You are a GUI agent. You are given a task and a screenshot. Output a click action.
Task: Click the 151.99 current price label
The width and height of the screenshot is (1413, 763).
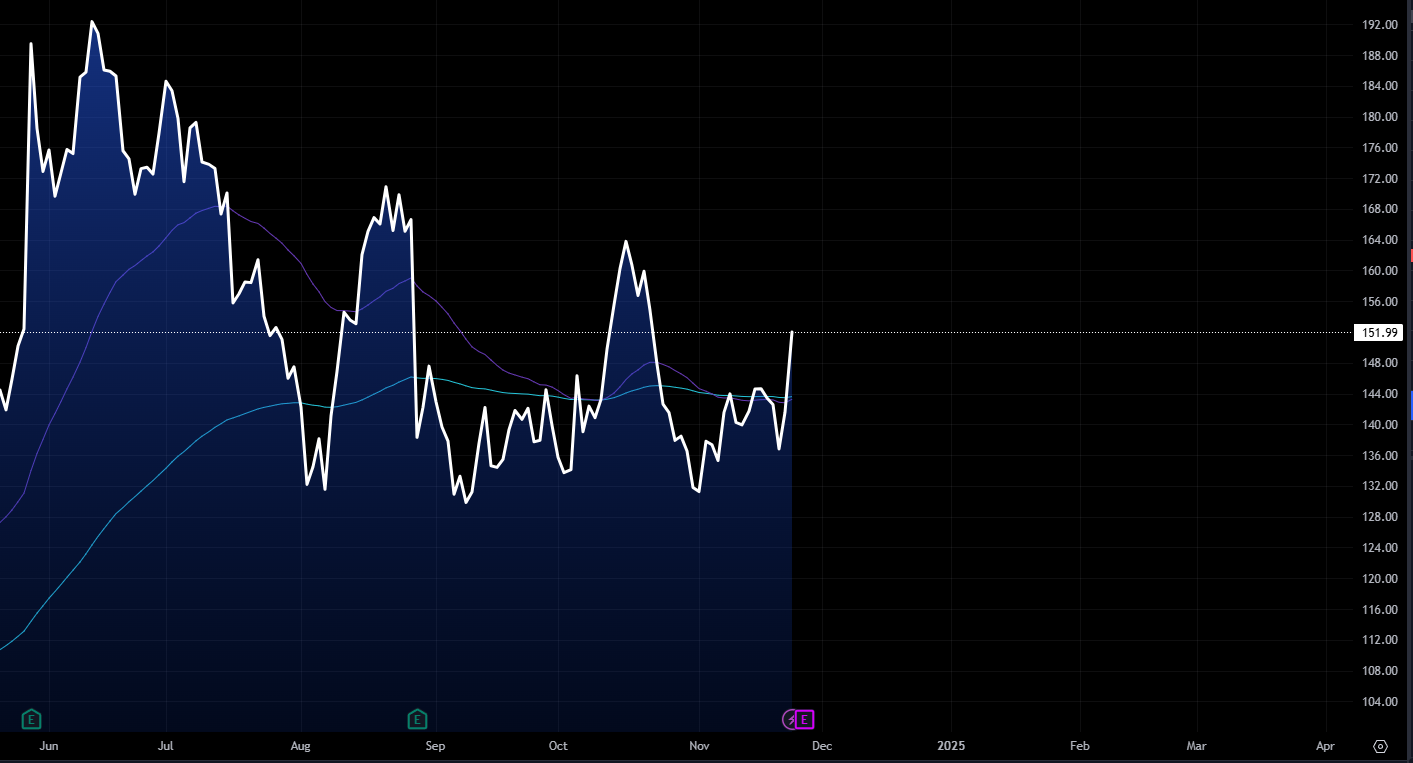[1377, 332]
